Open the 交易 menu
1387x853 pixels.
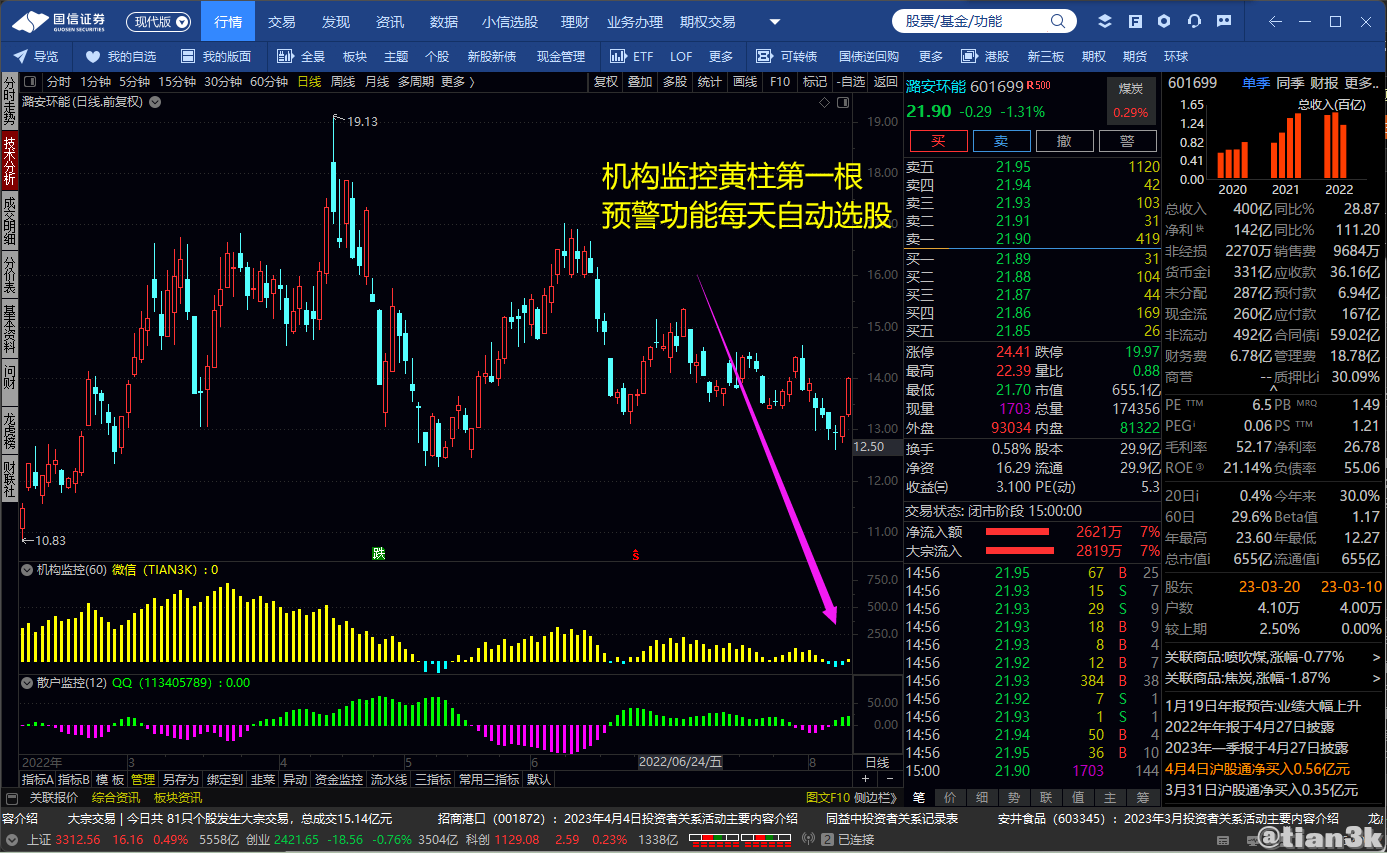click(282, 21)
